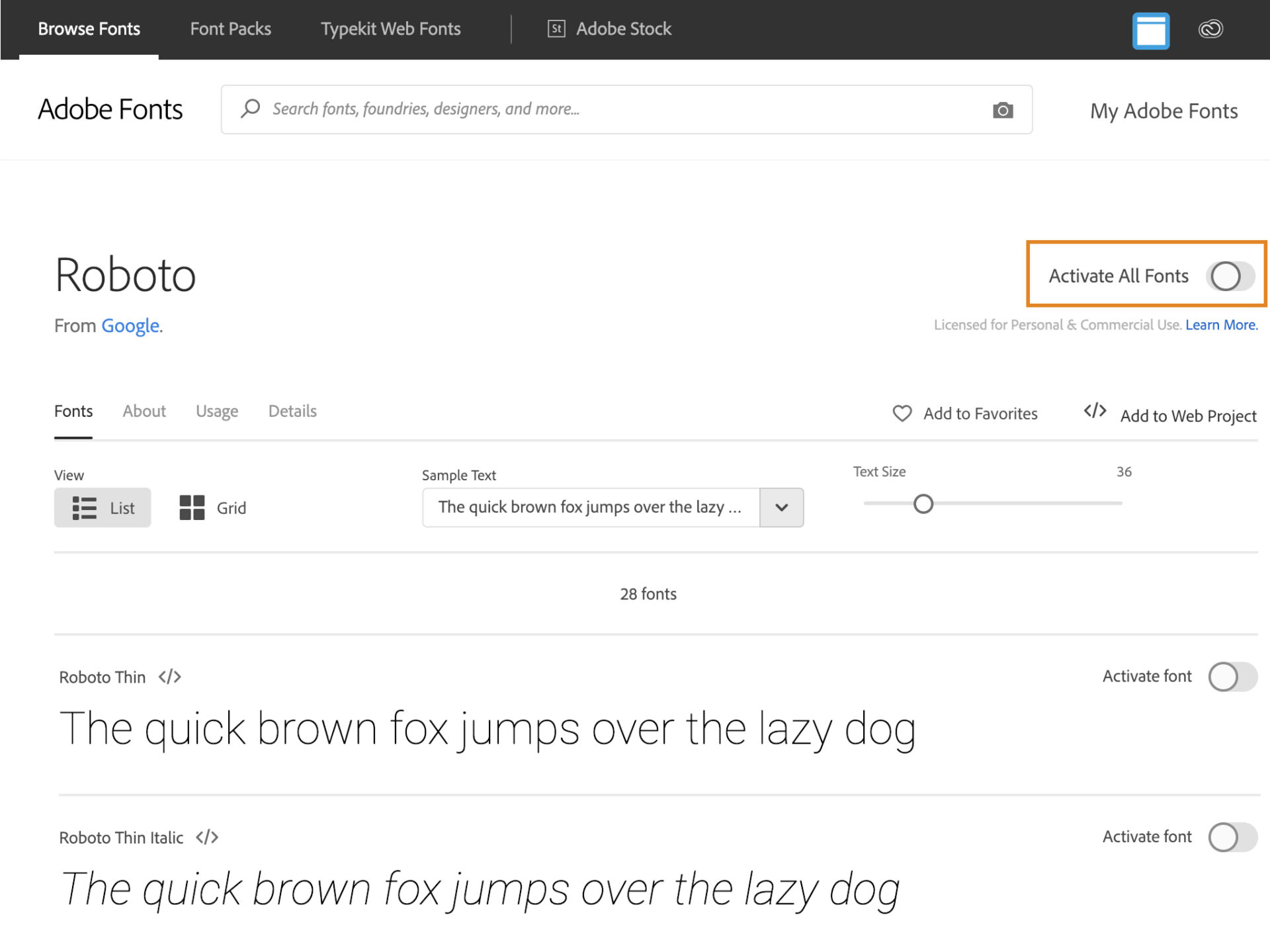The width and height of the screenshot is (1270, 952).
Task: Open the Creative Cloud icon
Action: click(x=1210, y=29)
